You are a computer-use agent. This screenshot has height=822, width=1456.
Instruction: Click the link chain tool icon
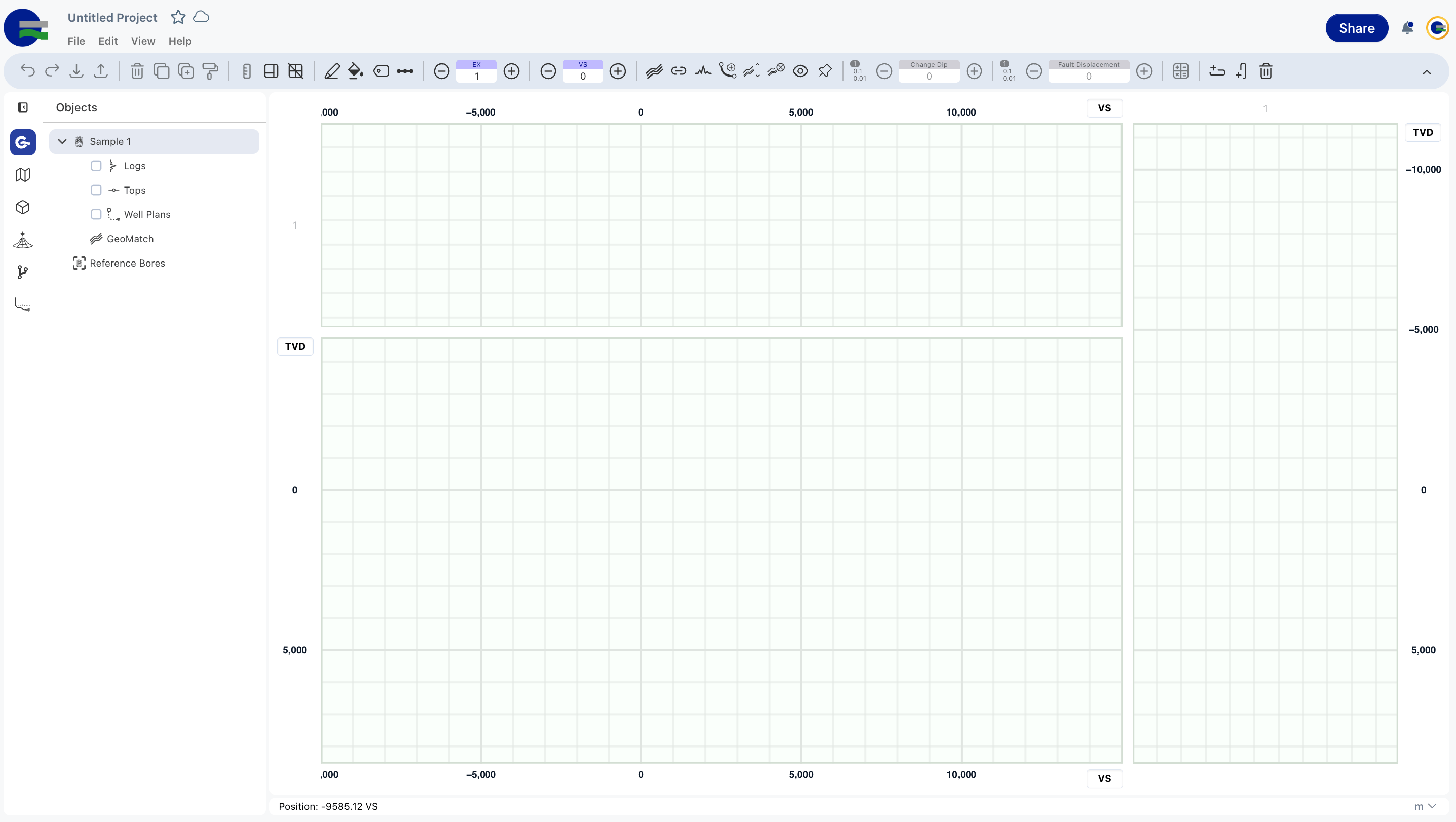pyautogui.click(x=678, y=71)
